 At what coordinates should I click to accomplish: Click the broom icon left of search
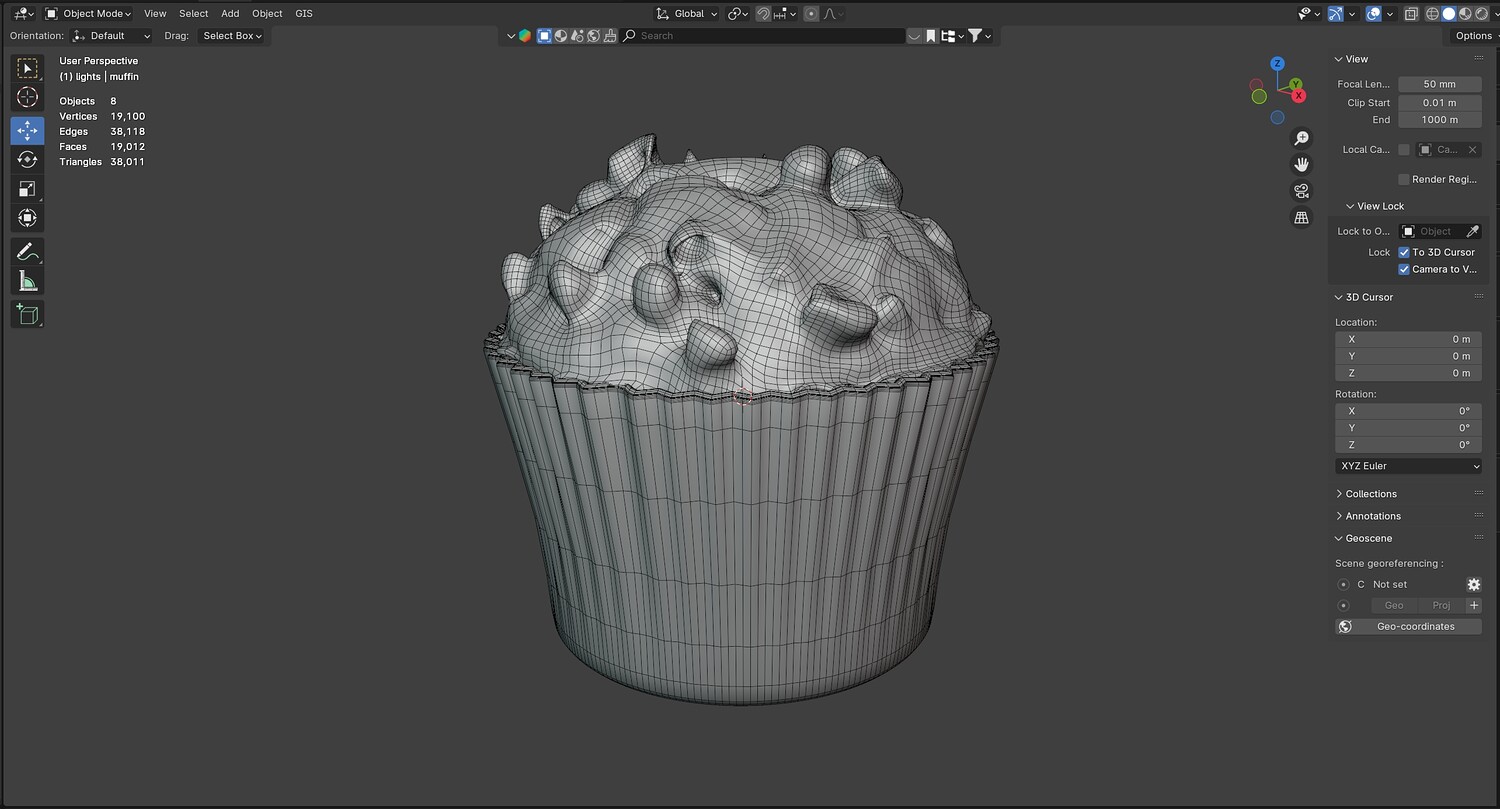[x=610, y=36]
